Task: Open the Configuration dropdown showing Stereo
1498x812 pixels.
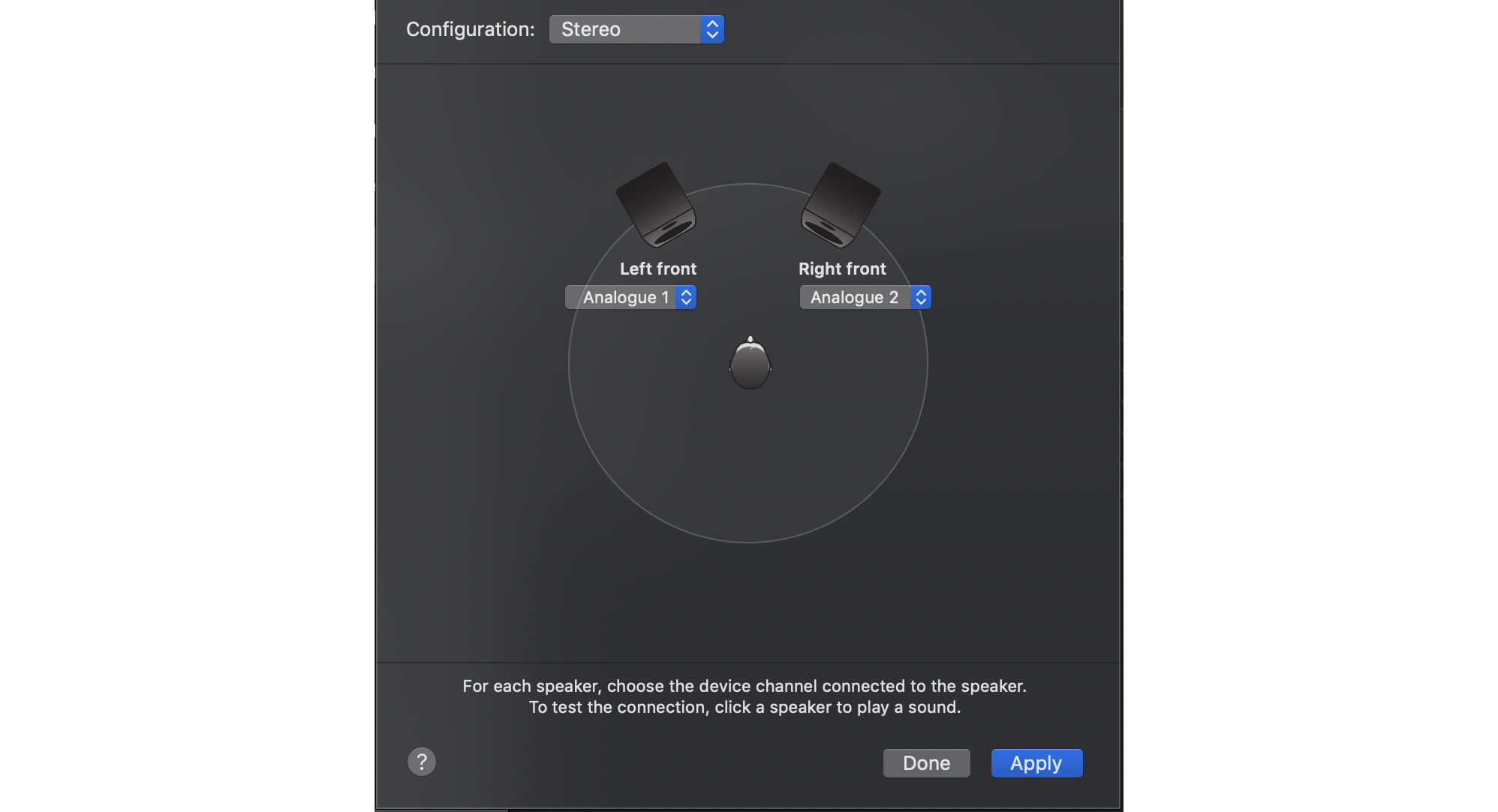Action: [x=636, y=29]
